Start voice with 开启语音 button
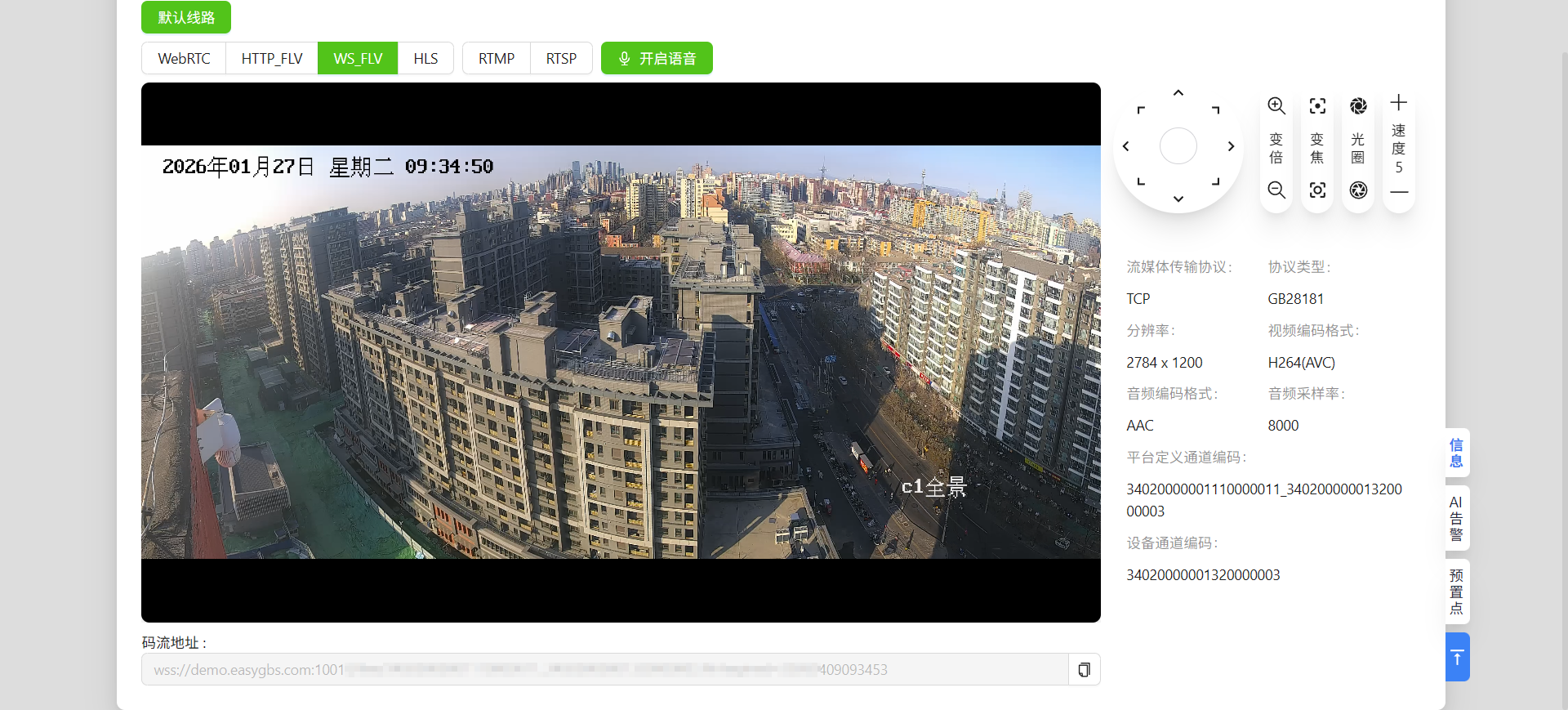This screenshot has height=710, width=1568. pos(657,59)
